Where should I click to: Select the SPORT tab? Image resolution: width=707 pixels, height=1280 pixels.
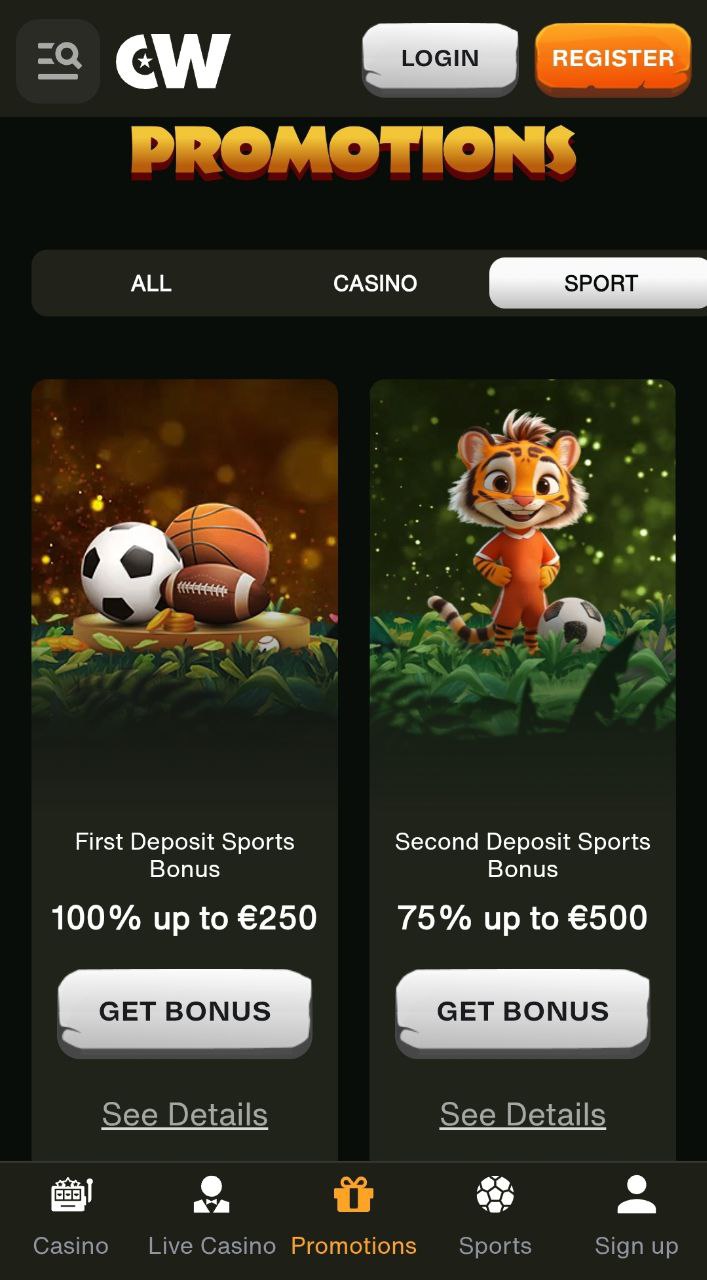pyautogui.click(x=600, y=283)
